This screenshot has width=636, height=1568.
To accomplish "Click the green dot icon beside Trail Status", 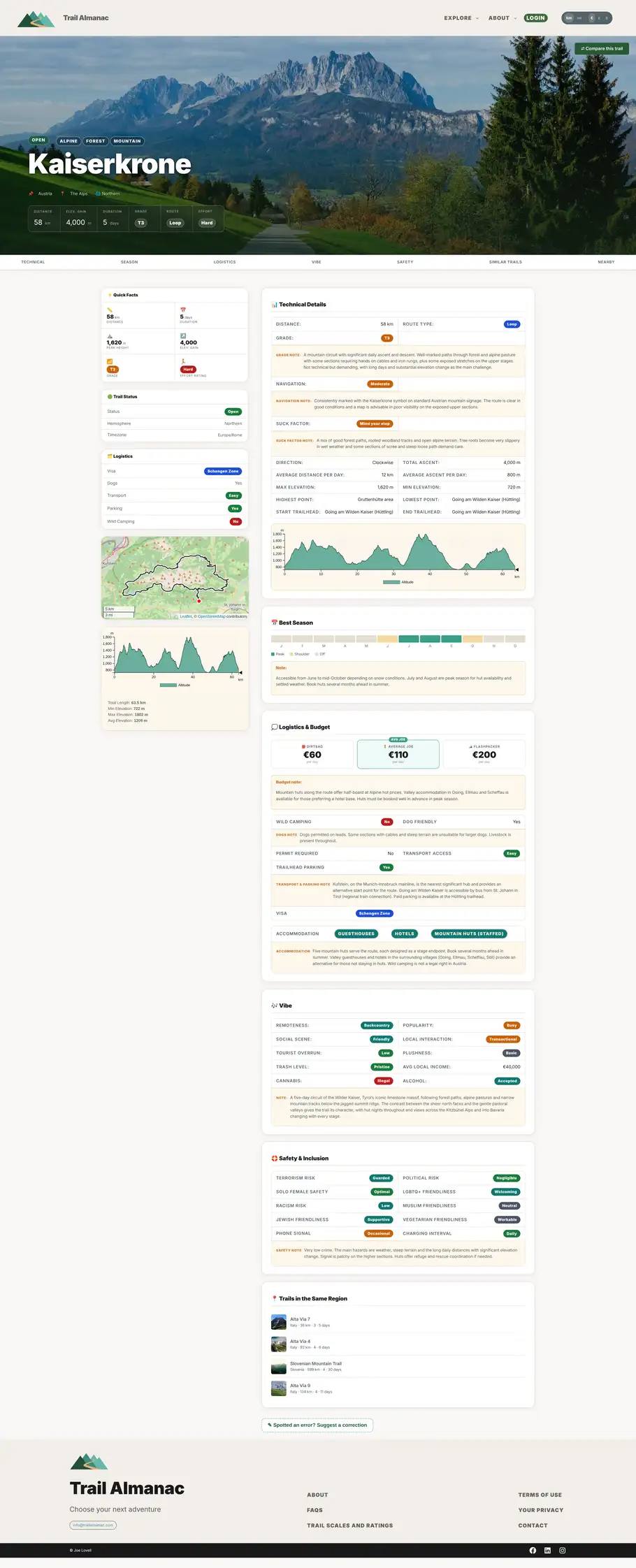I will pyautogui.click(x=110, y=397).
